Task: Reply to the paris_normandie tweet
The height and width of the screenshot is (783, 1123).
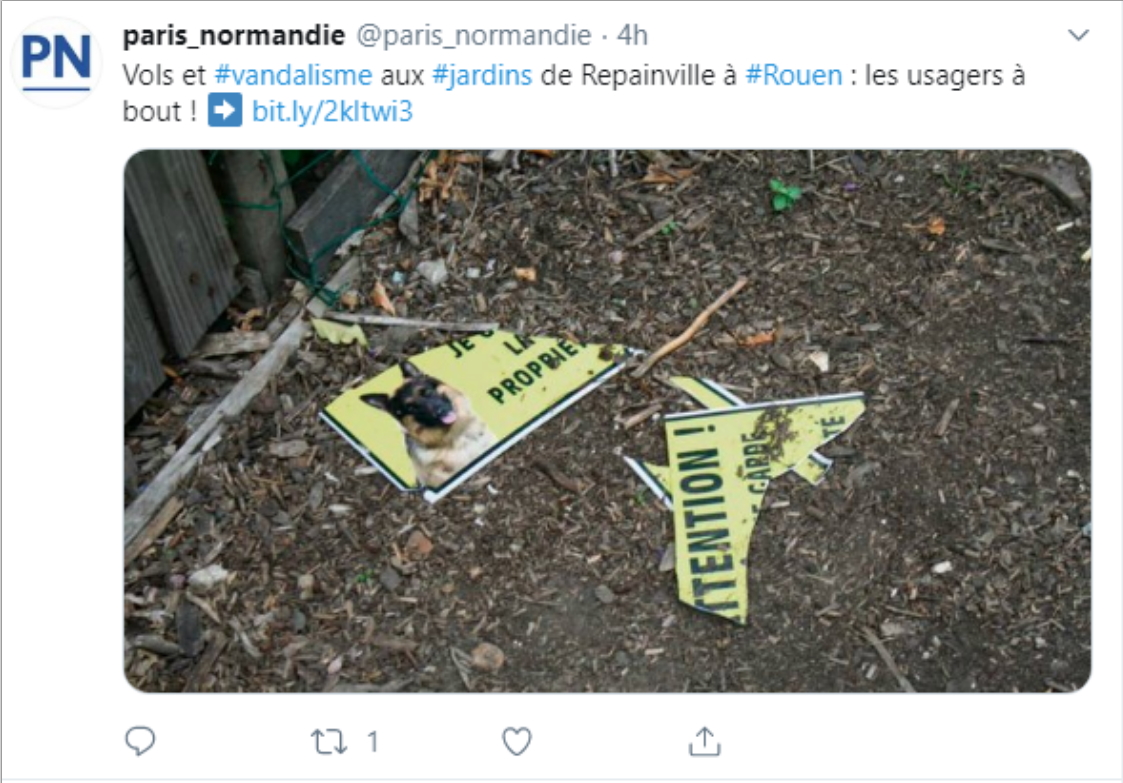Action: [x=140, y=741]
